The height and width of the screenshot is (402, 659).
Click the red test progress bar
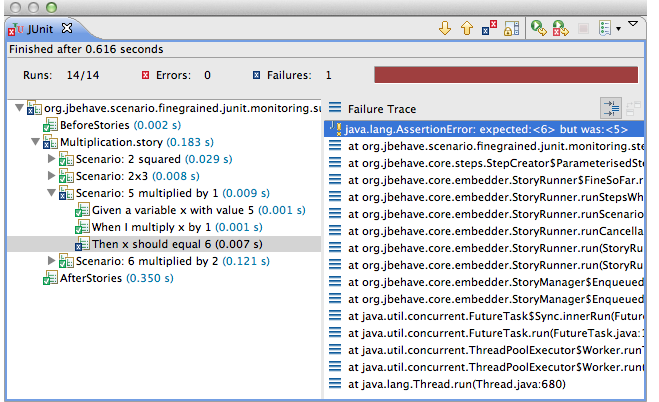coord(506,75)
